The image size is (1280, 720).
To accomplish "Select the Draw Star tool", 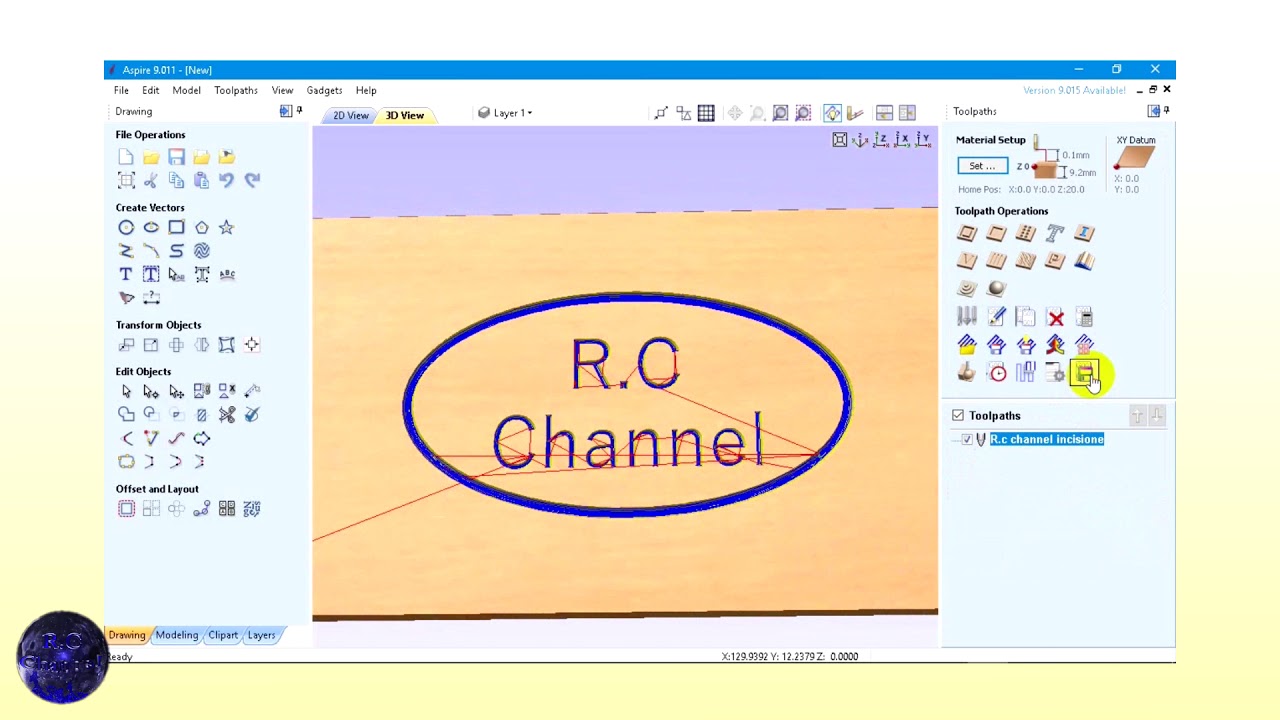I will tap(227, 228).
